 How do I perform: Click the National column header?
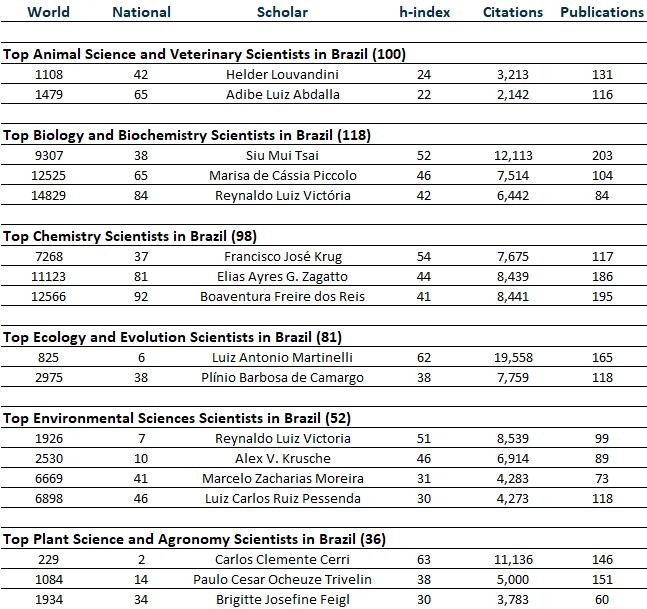point(142,12)
